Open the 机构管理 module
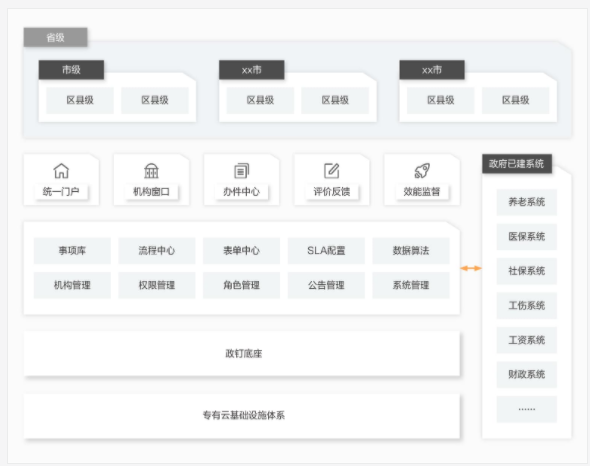 click(72, 285)
